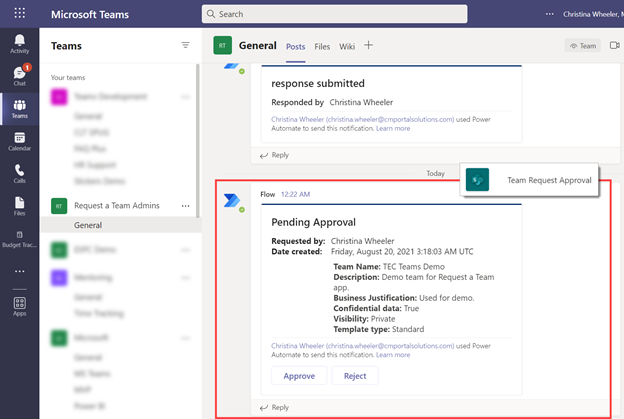Click into the Search box

(335, 14)
